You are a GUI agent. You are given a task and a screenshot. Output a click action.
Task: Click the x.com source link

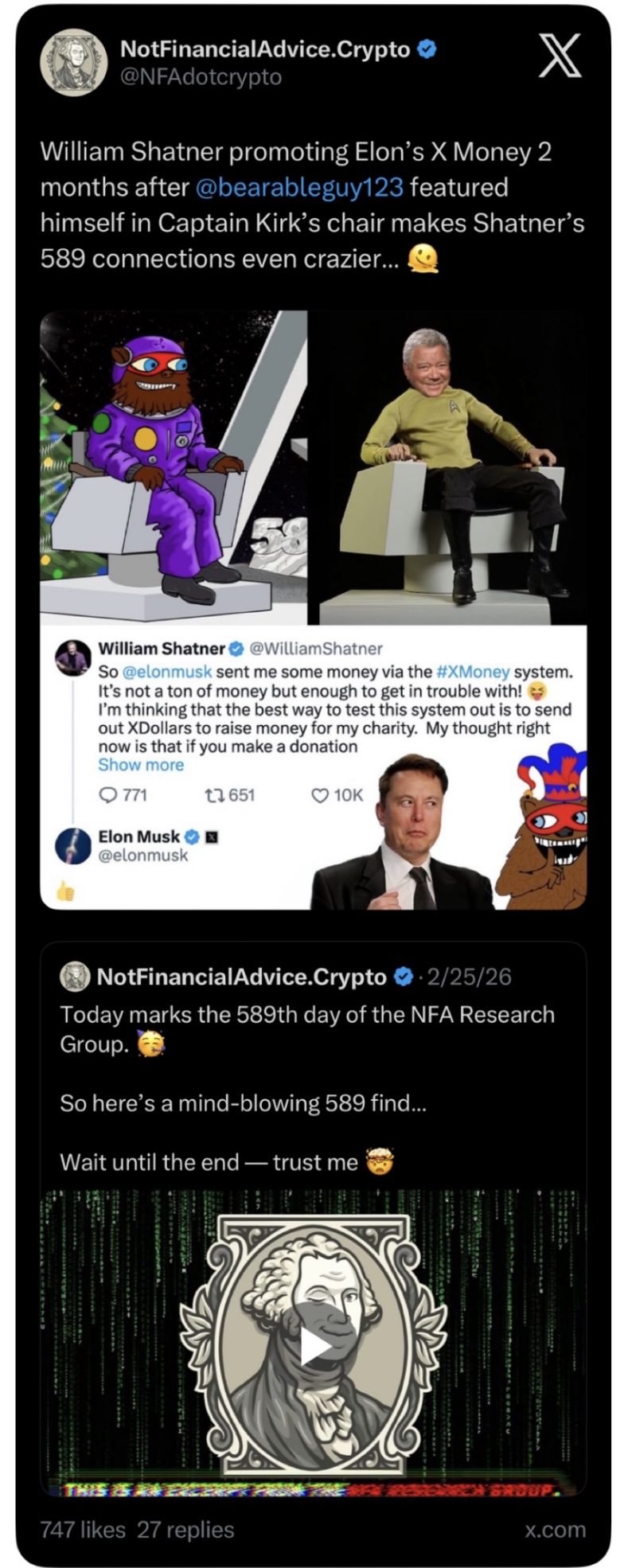(556, 1529)
